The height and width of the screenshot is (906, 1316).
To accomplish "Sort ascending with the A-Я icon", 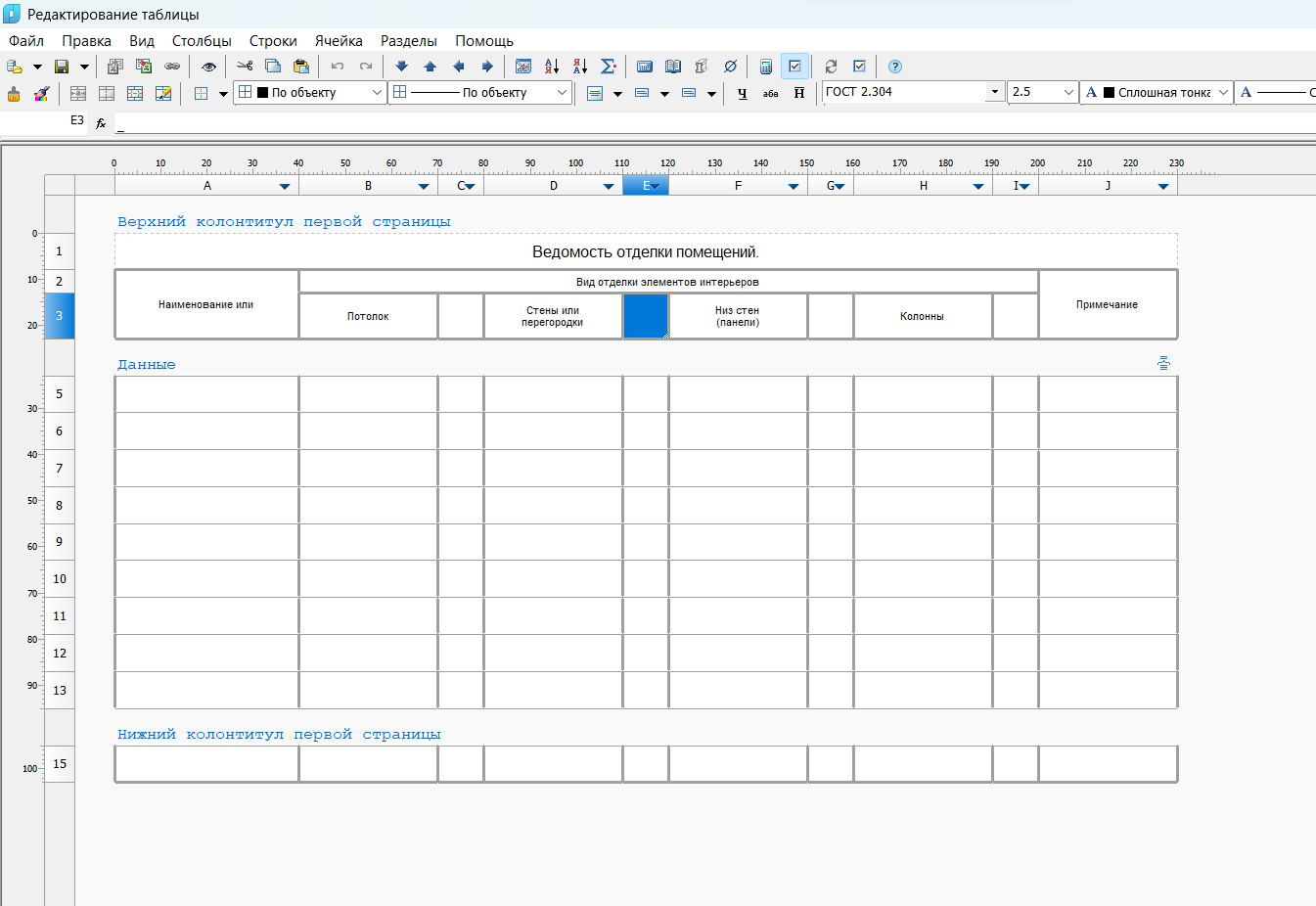I will pos(552,67).
